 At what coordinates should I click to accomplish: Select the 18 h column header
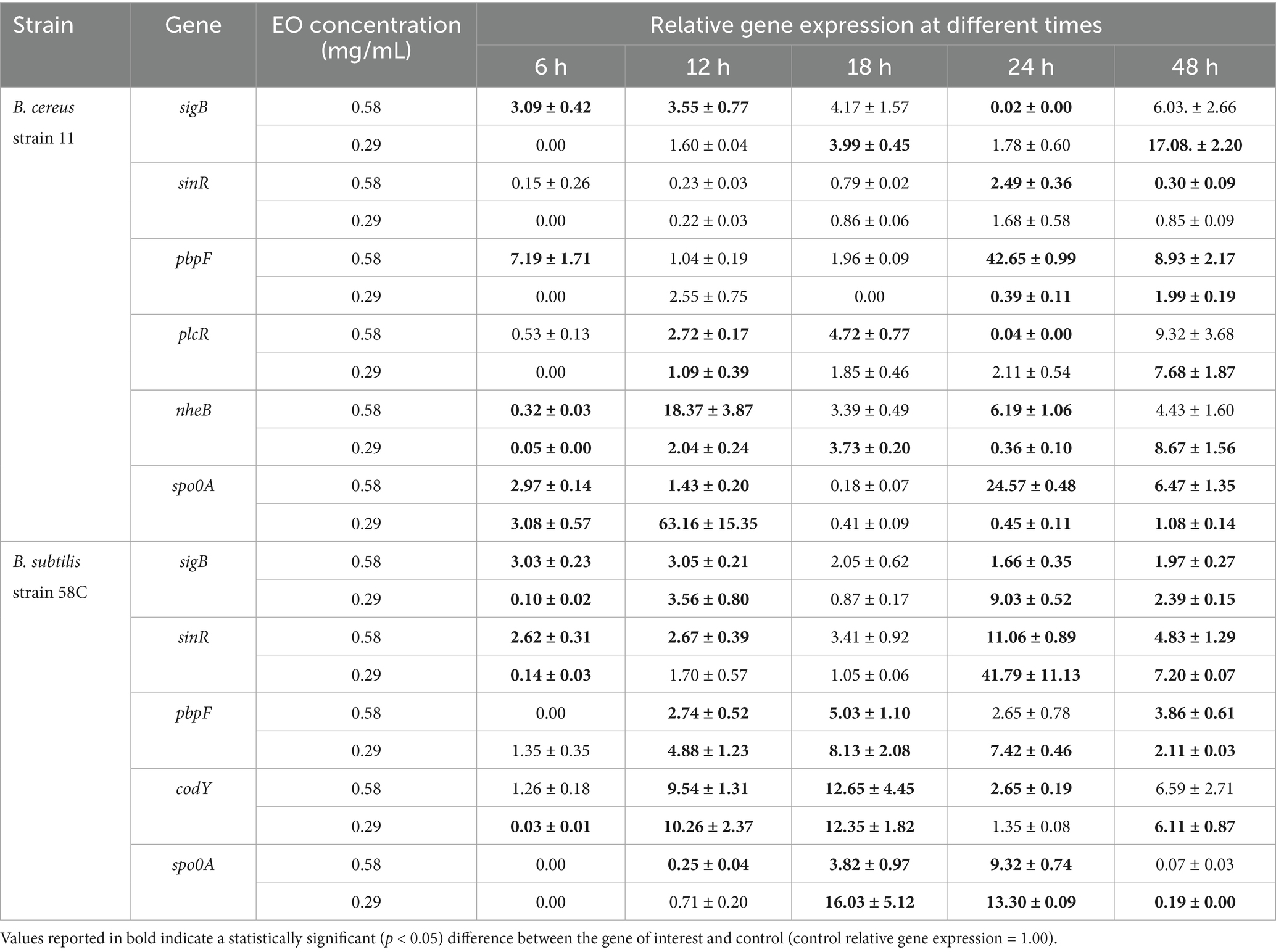pos(869,67)
